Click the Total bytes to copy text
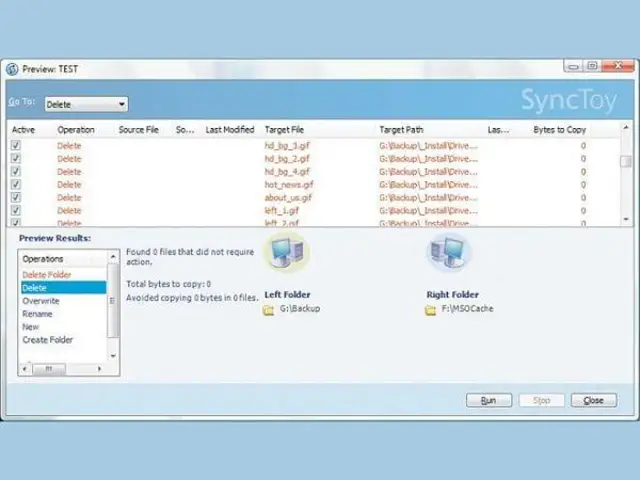Viewport: 640px width, 480px height. (x=169, y=284)
